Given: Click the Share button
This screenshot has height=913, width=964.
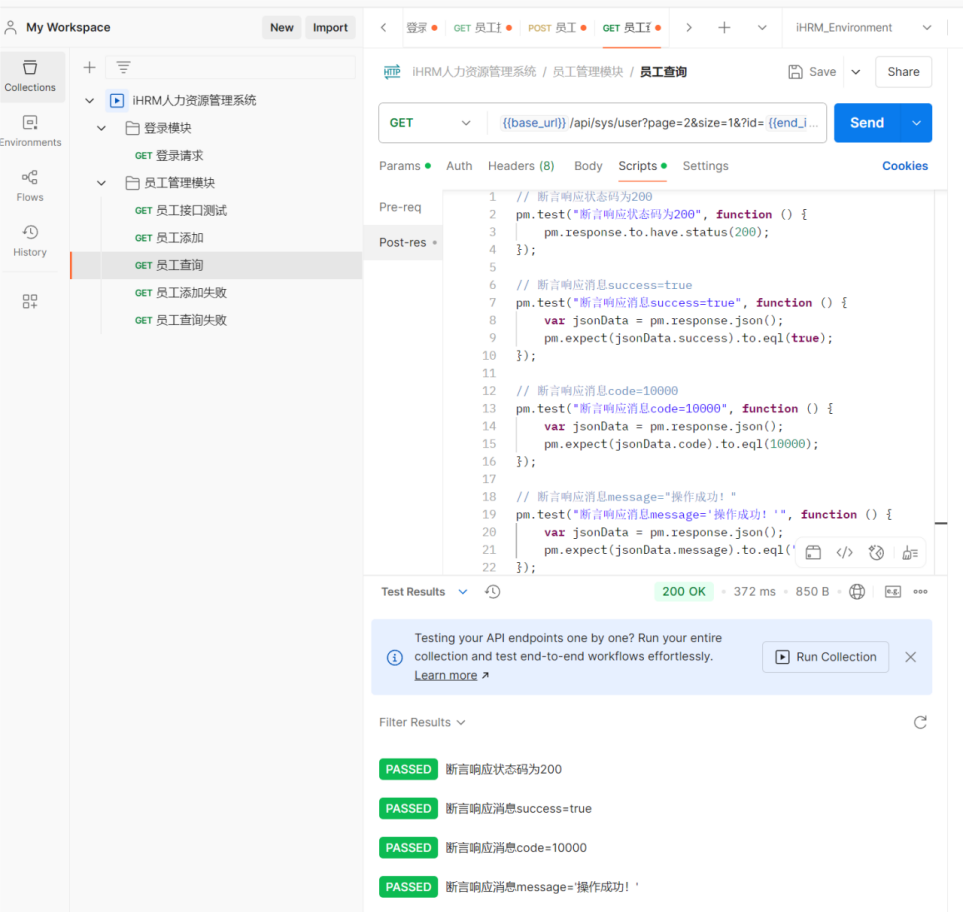Looking at the screenshot, I should pos(903,72).
